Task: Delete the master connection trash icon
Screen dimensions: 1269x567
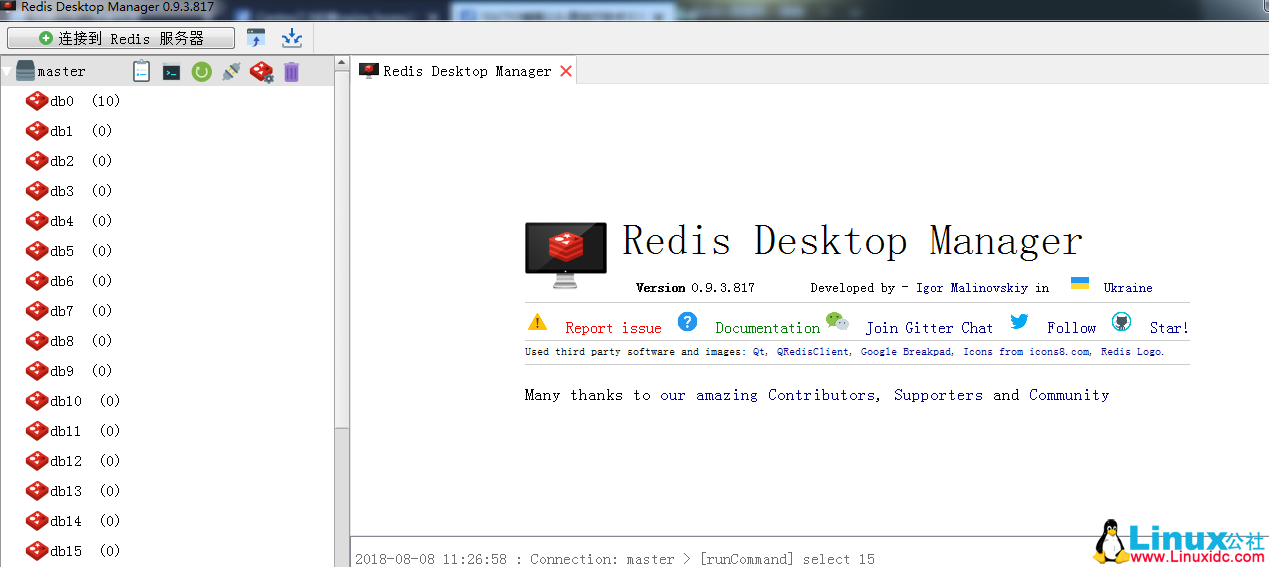Action: (x=291, y=71)
